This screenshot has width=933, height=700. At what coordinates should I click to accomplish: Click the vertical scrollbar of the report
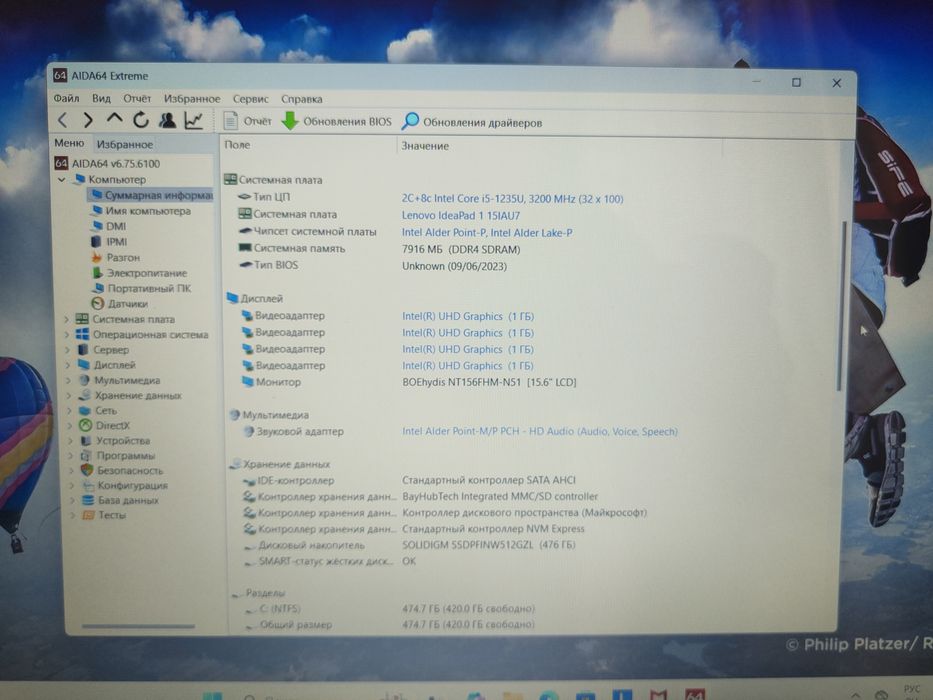841,307
